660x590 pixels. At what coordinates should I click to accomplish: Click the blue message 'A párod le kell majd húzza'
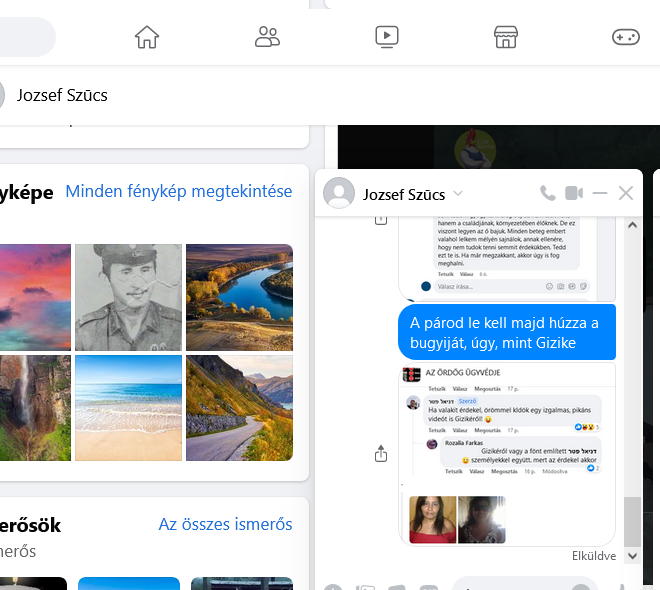507,332
